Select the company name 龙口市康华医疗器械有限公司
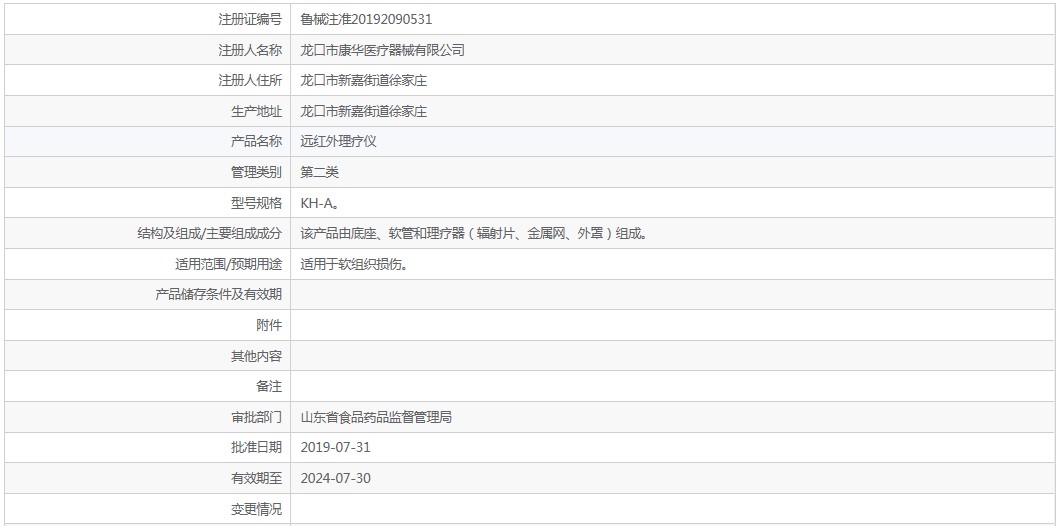Viewport: 1057px width, 526px height. [x=382, y=50]
